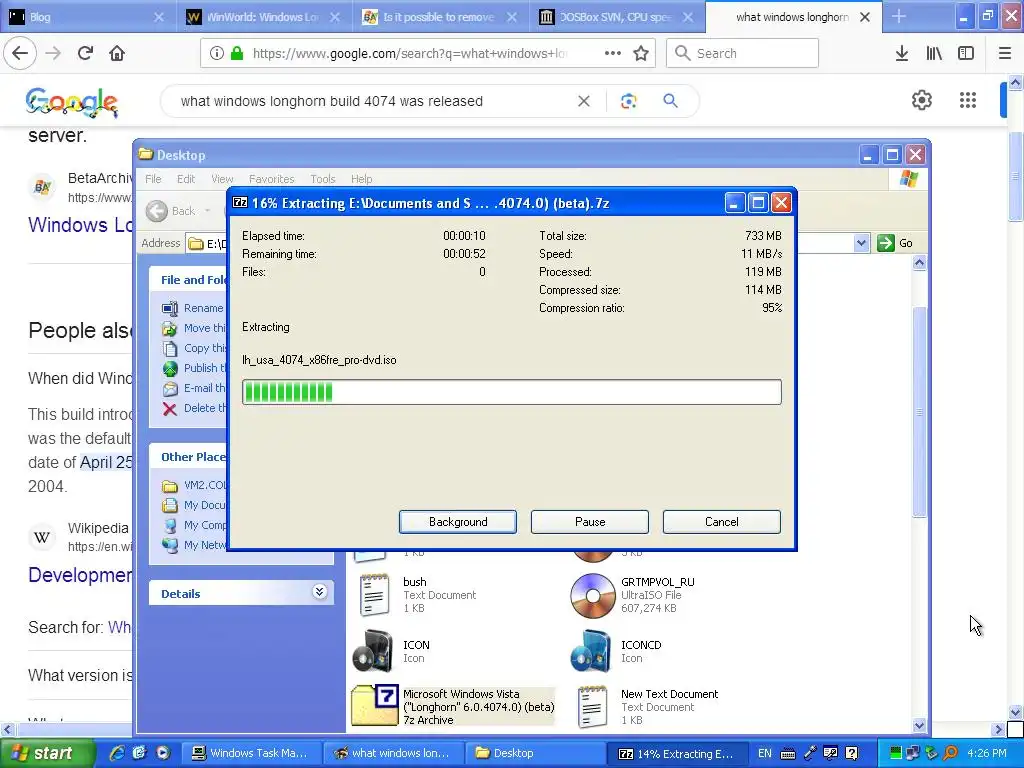Expand the Details panel chevron

click(319, 592)
